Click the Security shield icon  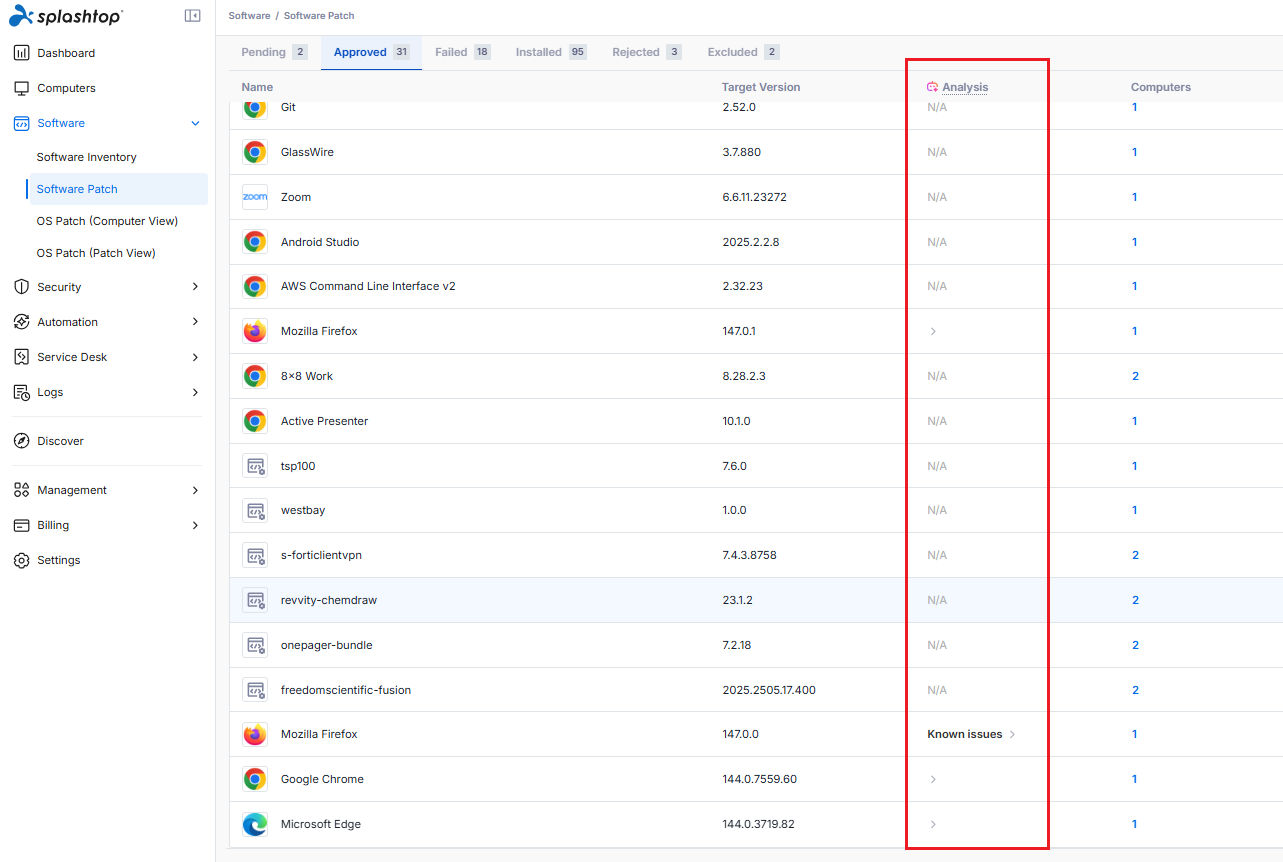[21, 287]
